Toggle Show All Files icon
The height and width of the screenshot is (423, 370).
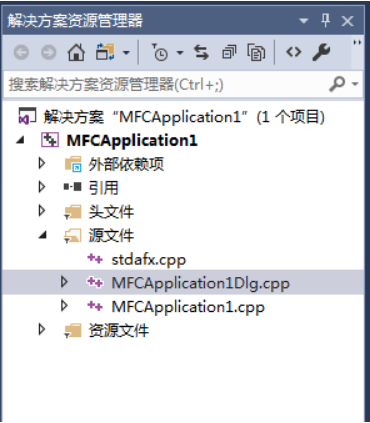256,52
